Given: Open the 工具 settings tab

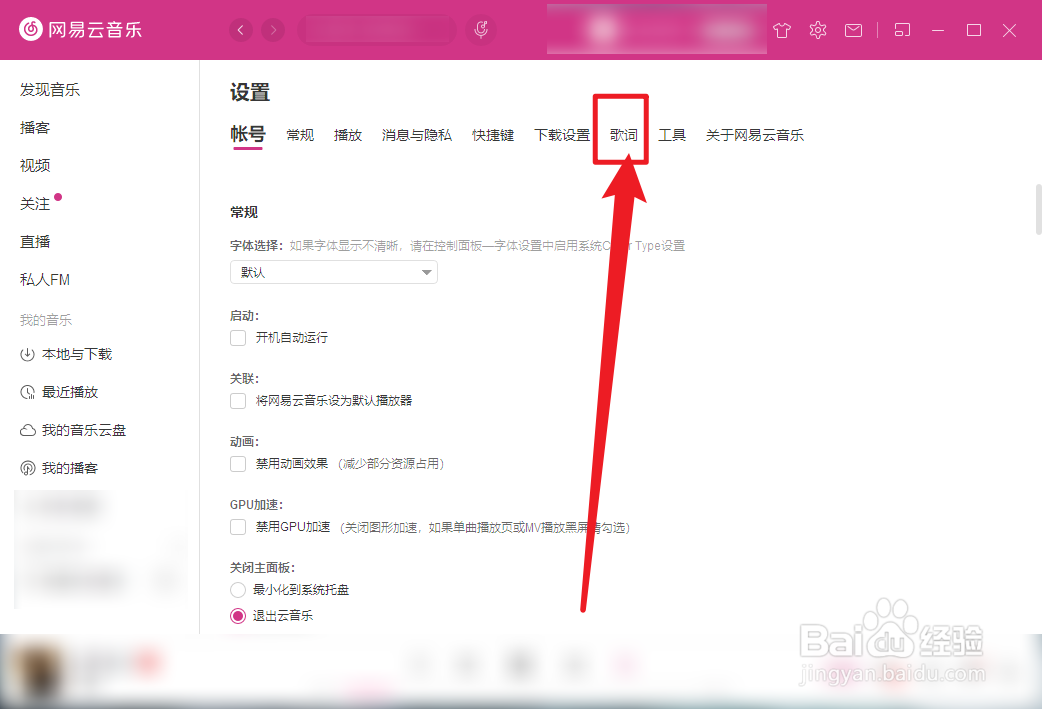Looking at the screenshot, I should [672, 135].
